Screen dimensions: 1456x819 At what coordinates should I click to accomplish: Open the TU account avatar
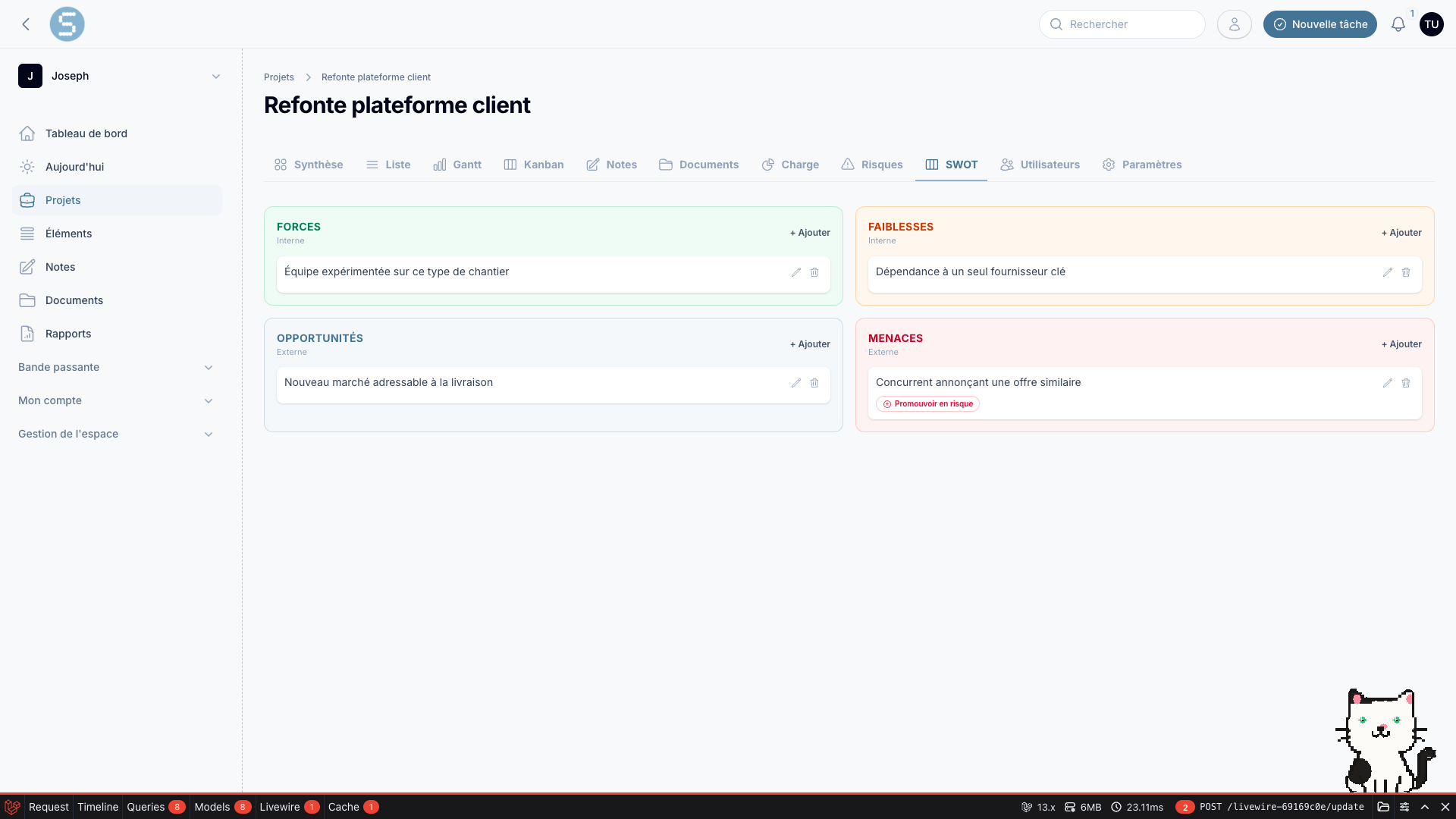coord(1431,24)
